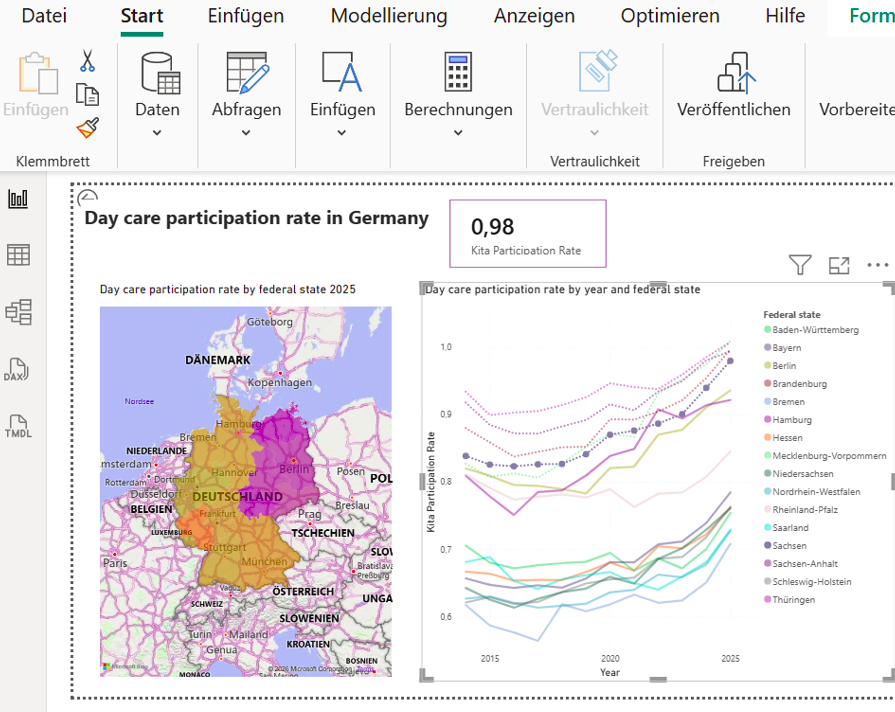Open DAX query view
Image resolution: width=895 pixels, height=712 pixels.
pos(17,369)
